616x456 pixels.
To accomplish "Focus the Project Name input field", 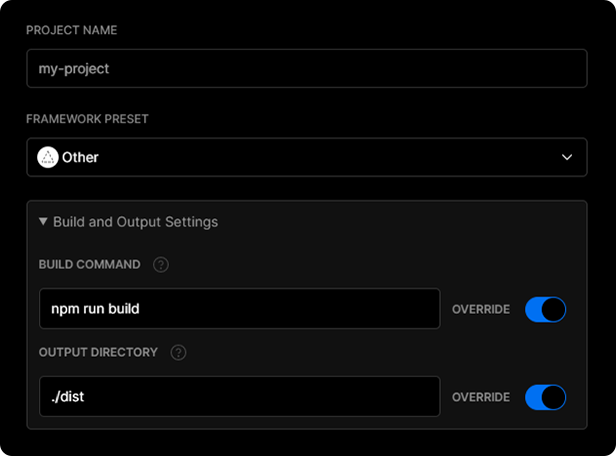I will 307,68.
